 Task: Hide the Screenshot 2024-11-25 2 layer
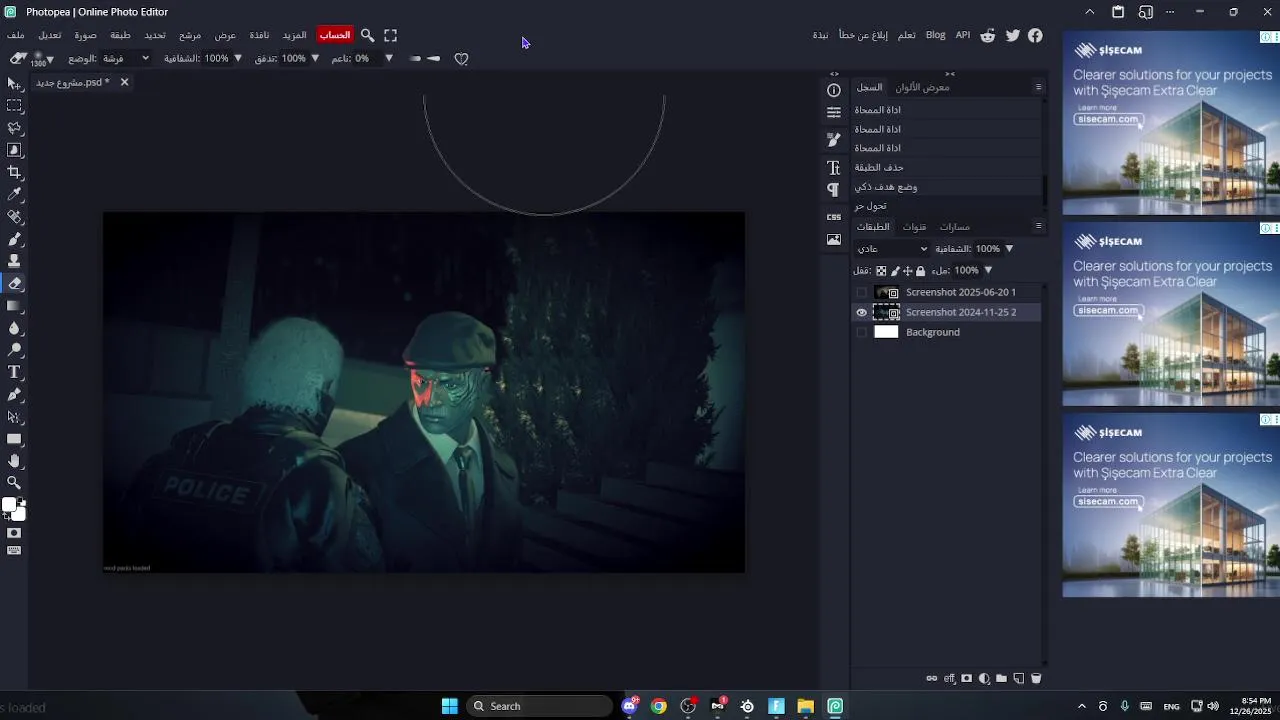tap(862, 312)
